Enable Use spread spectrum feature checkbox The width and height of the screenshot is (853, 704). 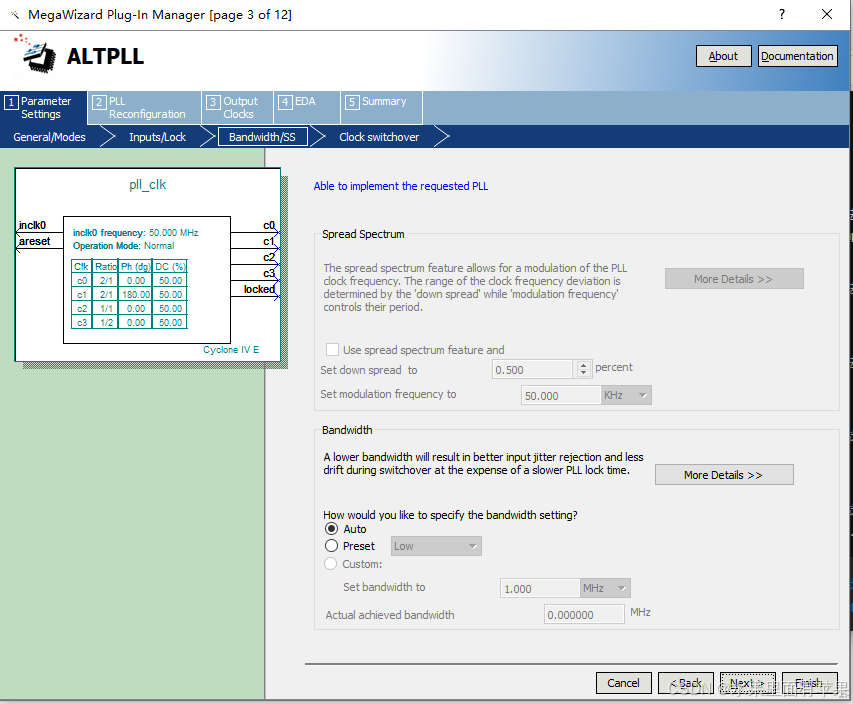point(332,349)
